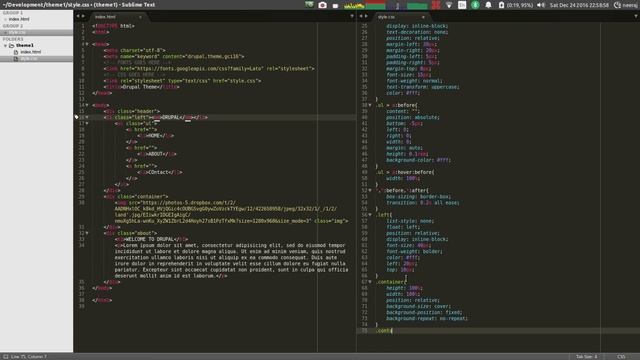The height and width of the screenshot is (360, 640).
Task: Click the font-weight: bolder line in .left
Action: pyautogui.click(x=414, y=251)
